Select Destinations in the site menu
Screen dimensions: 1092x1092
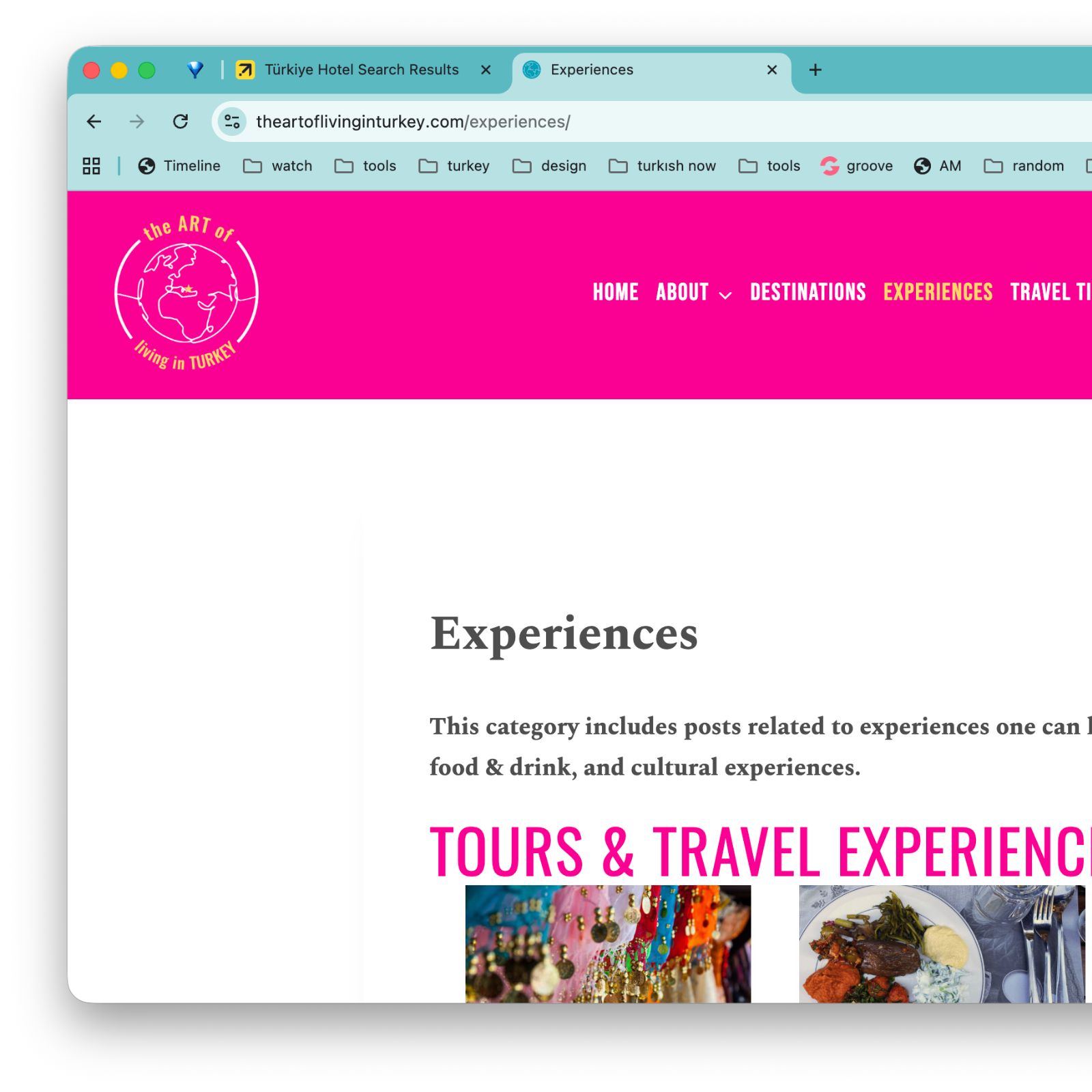(x=808, y=292)
